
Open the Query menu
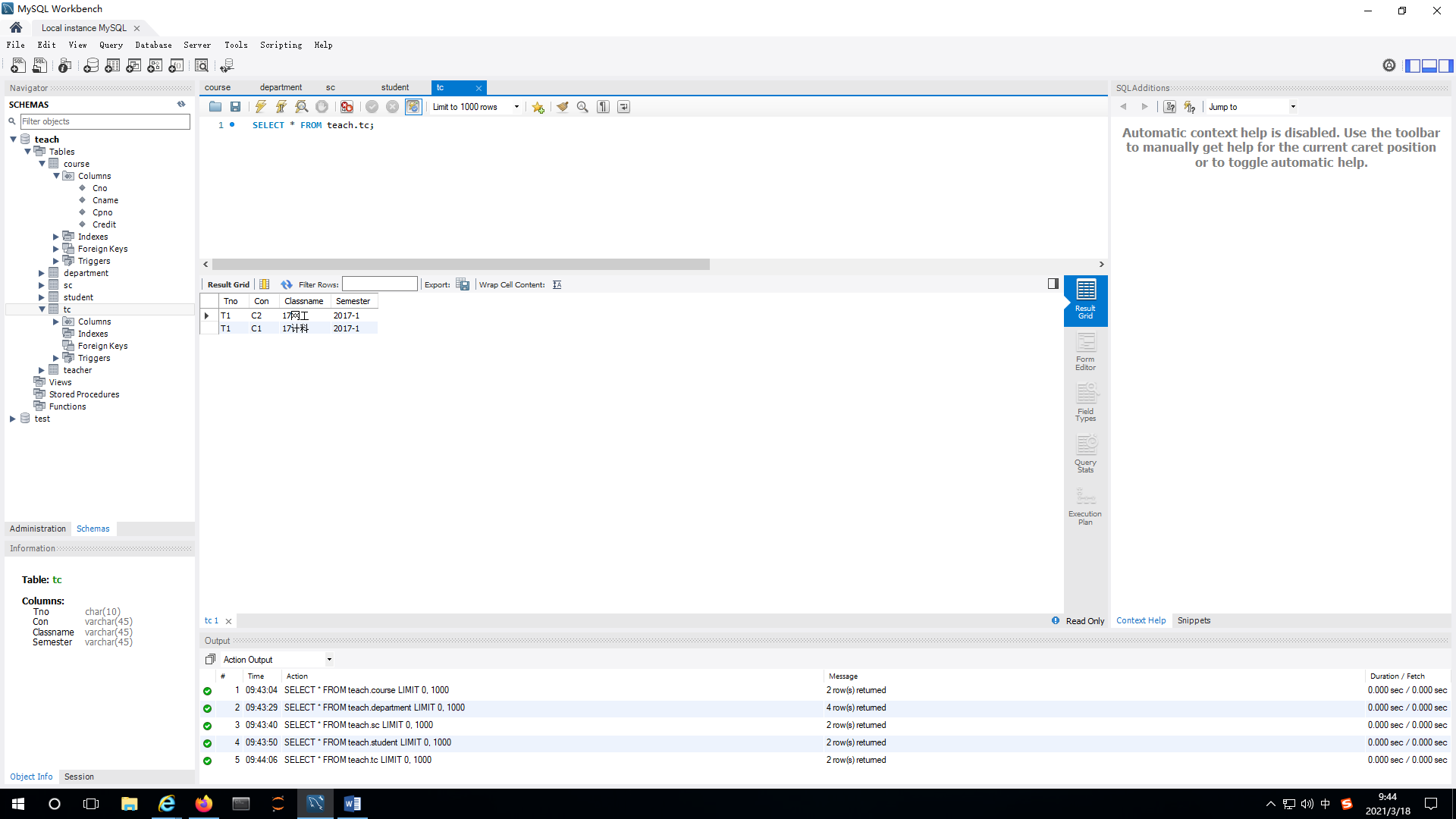[111, 45]
